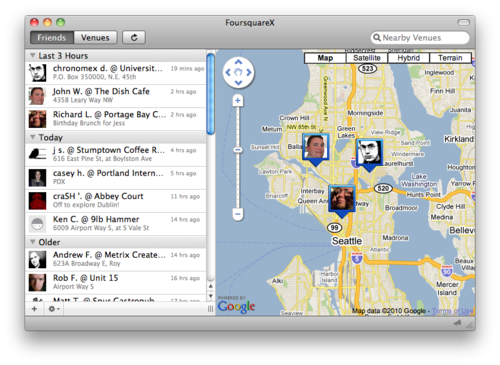500x365 pixels.
Task: Select John W. @ The Dish Cafe
Action: (x=116, y=96)
